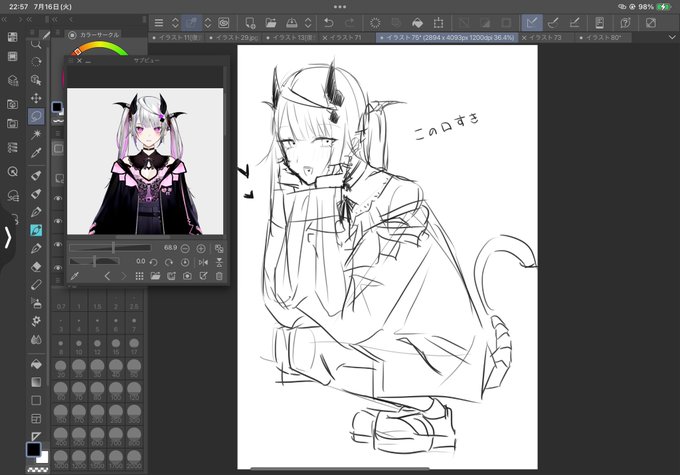Toggle third layer eye visibility icon
The width and height of the screenshot is (680, 475).
(58, 244)
